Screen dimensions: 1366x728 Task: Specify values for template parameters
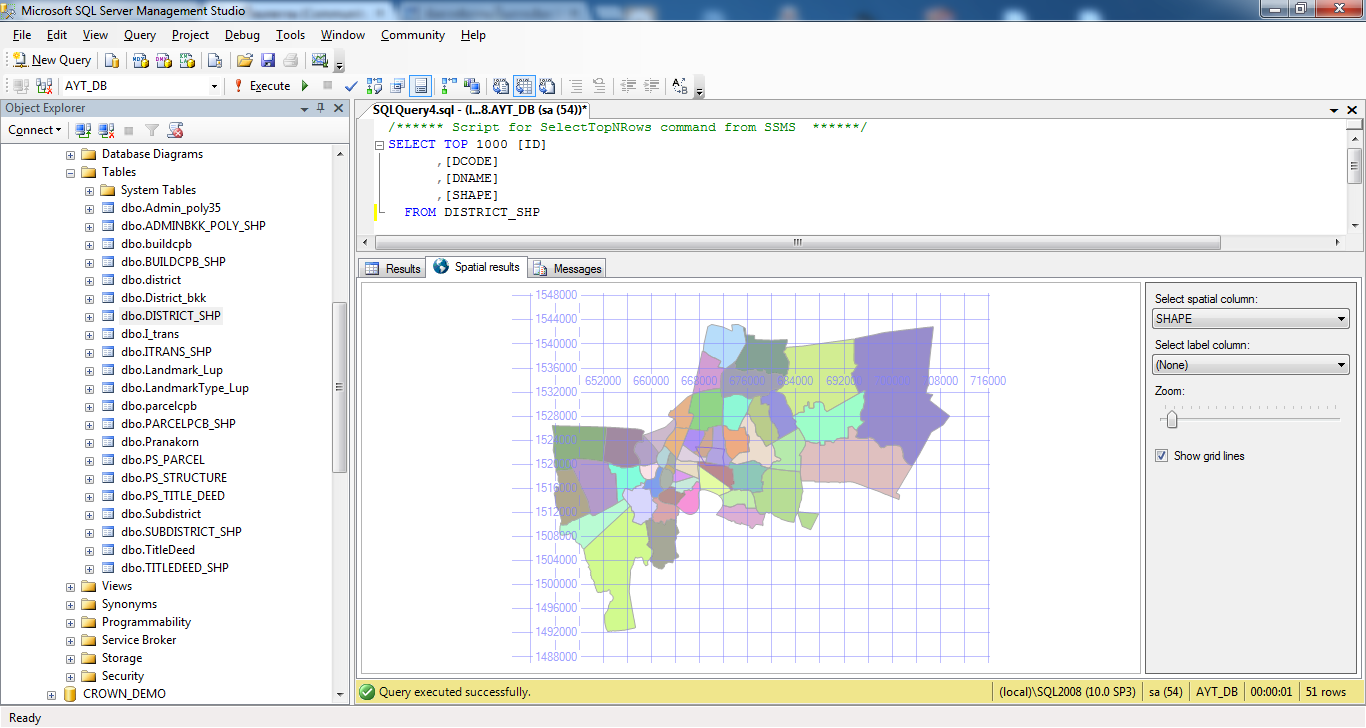(679, 86)
